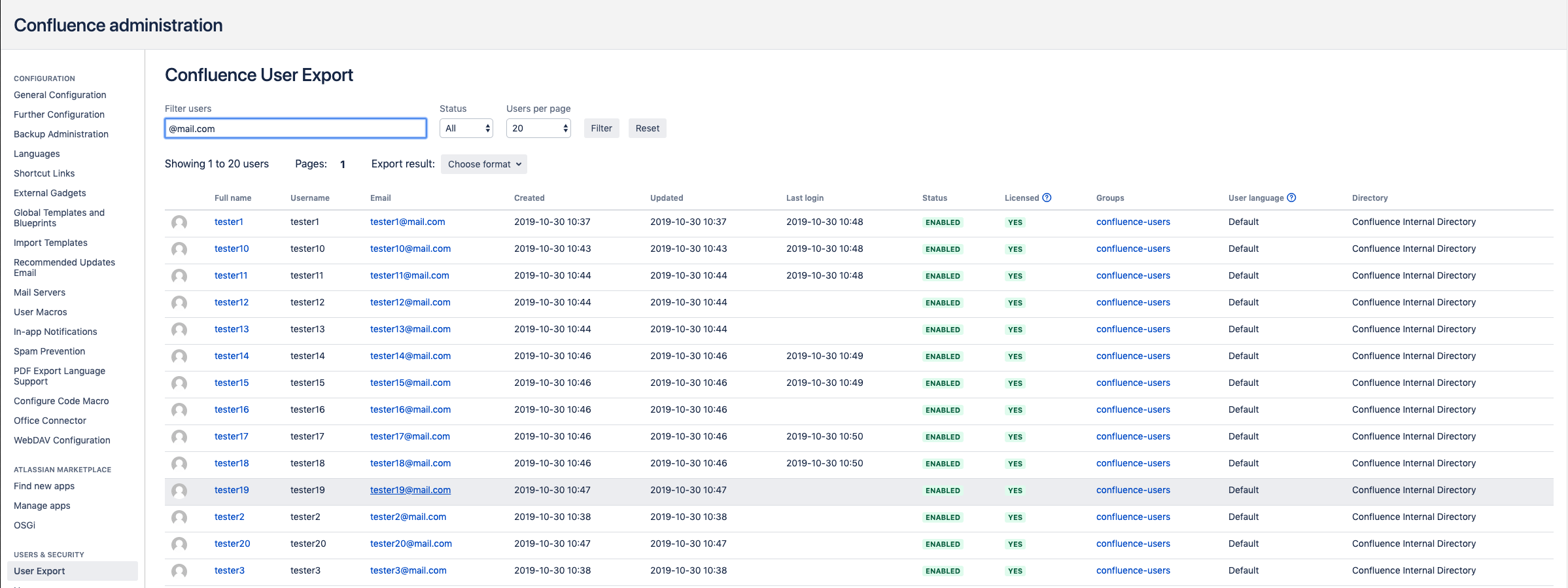
Task: Open the tester10@mail.com email link
Action: 410,249
